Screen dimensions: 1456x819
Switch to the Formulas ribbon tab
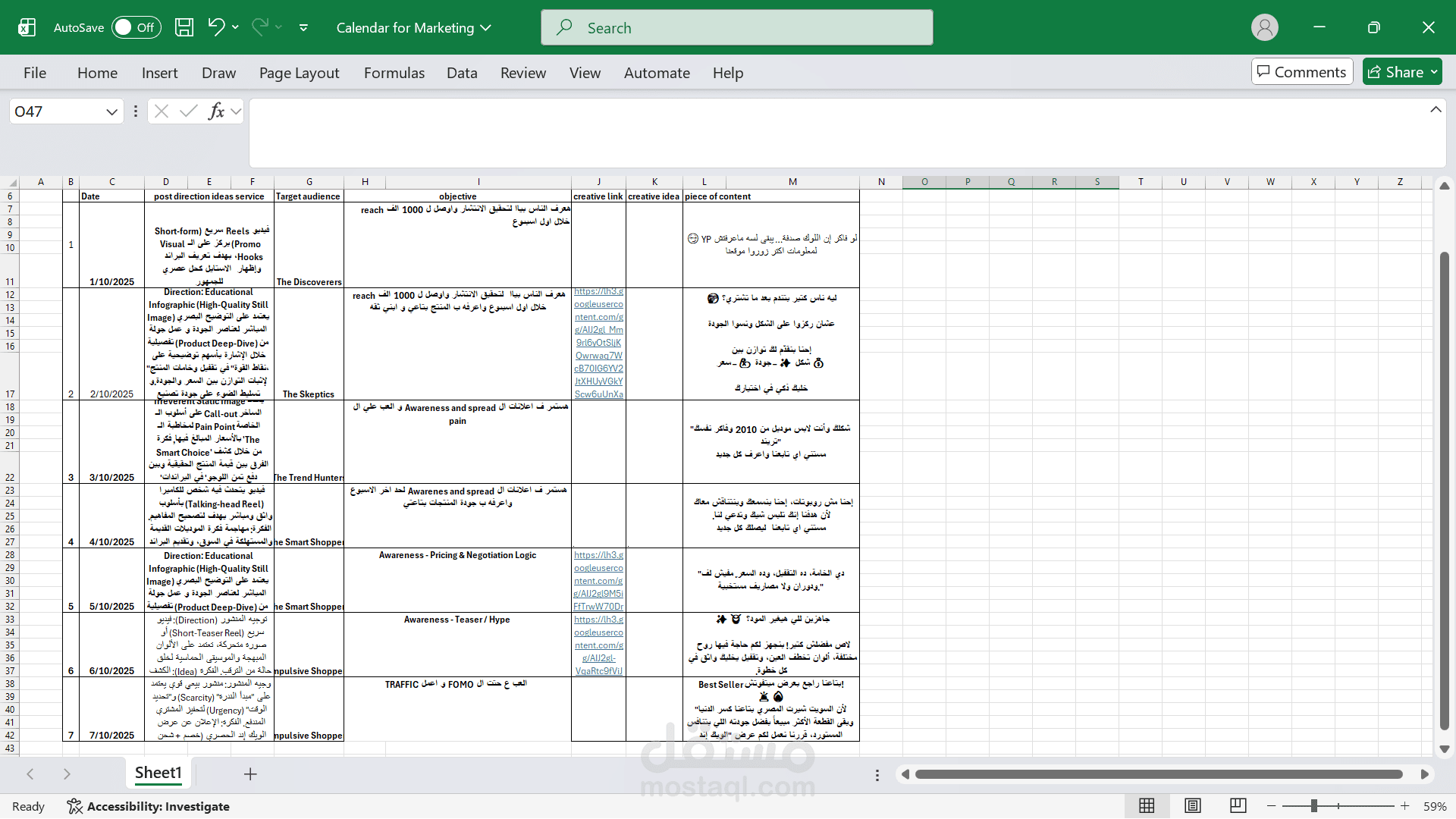point(394,73)
